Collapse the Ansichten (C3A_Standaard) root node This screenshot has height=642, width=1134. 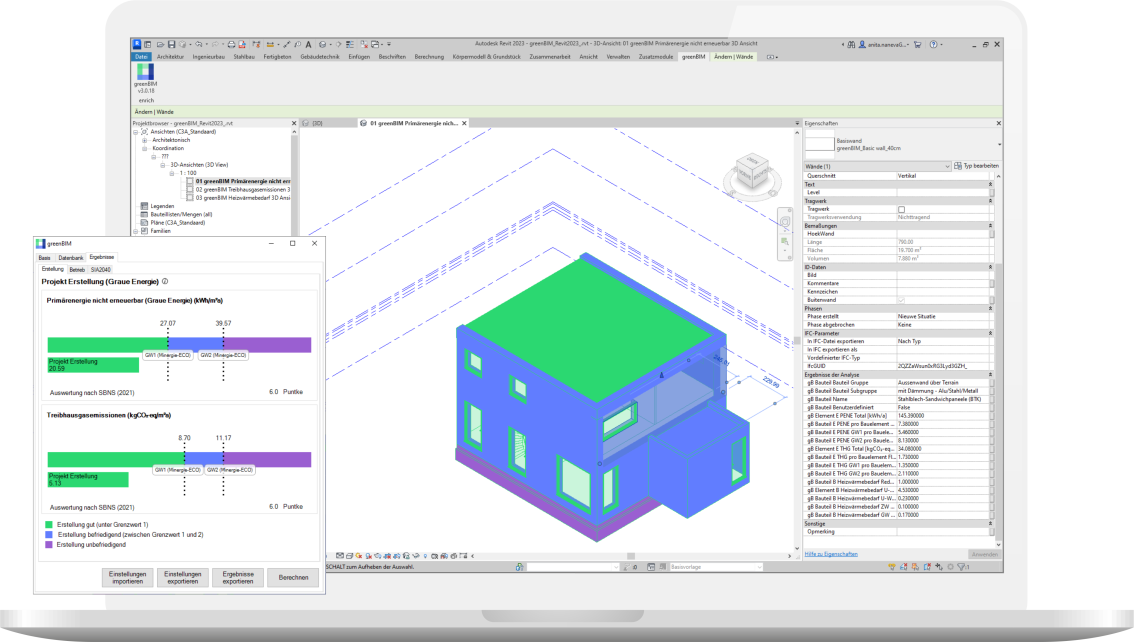(x=135, y=132)
